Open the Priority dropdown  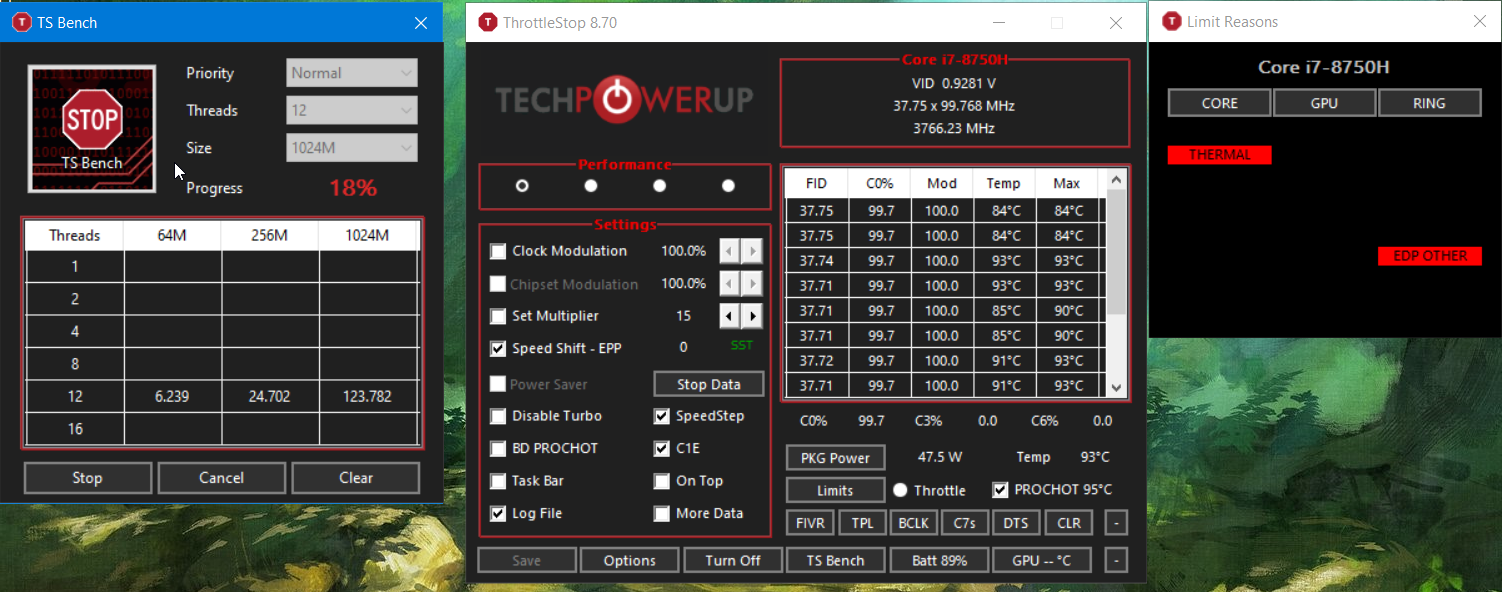point(352,73)
